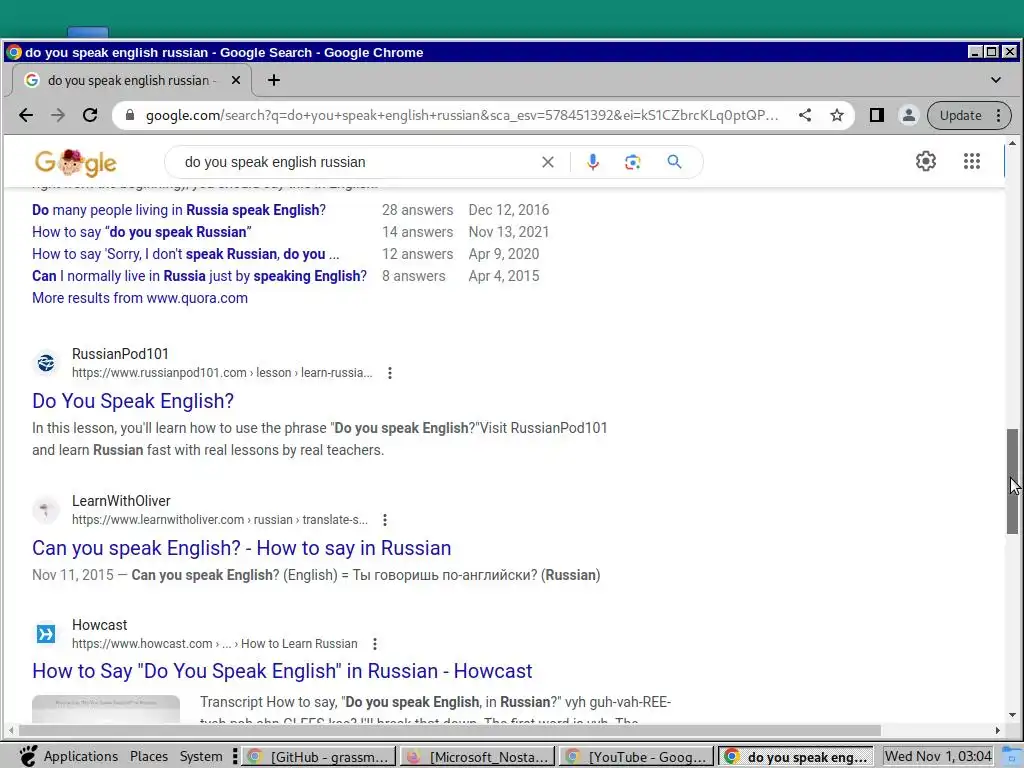Click the browser forward arrow
Viewport: 1024px width, 768px height.
pyautogui.click(x=58, y=116)
